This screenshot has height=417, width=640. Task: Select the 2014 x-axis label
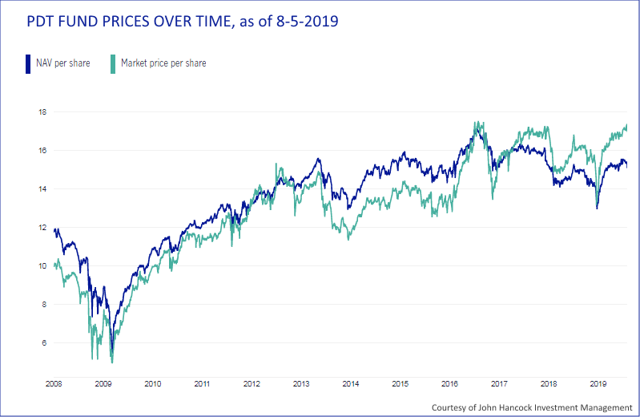point(351,384)
